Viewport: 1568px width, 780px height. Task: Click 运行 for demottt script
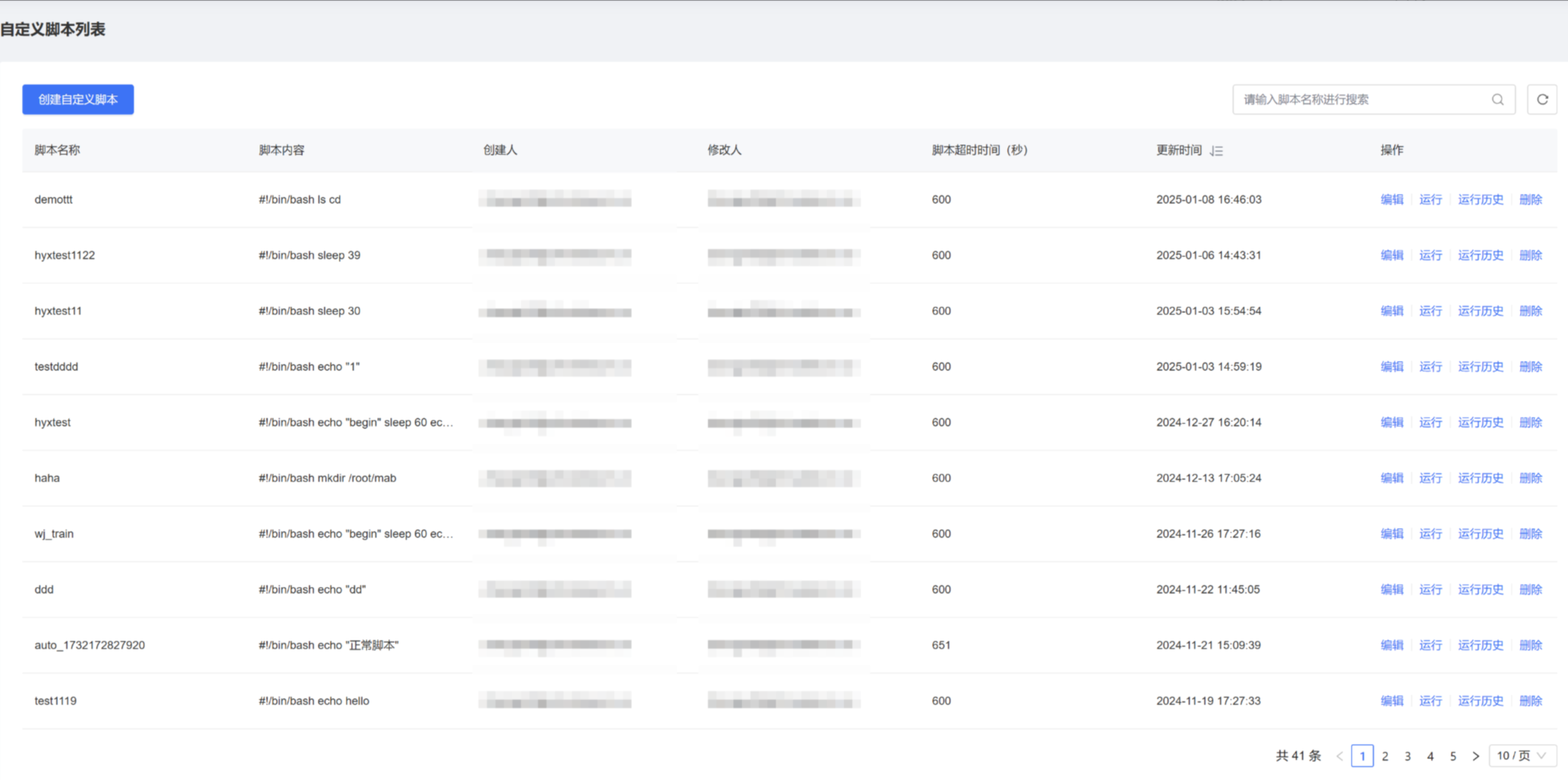point(1431,199)
